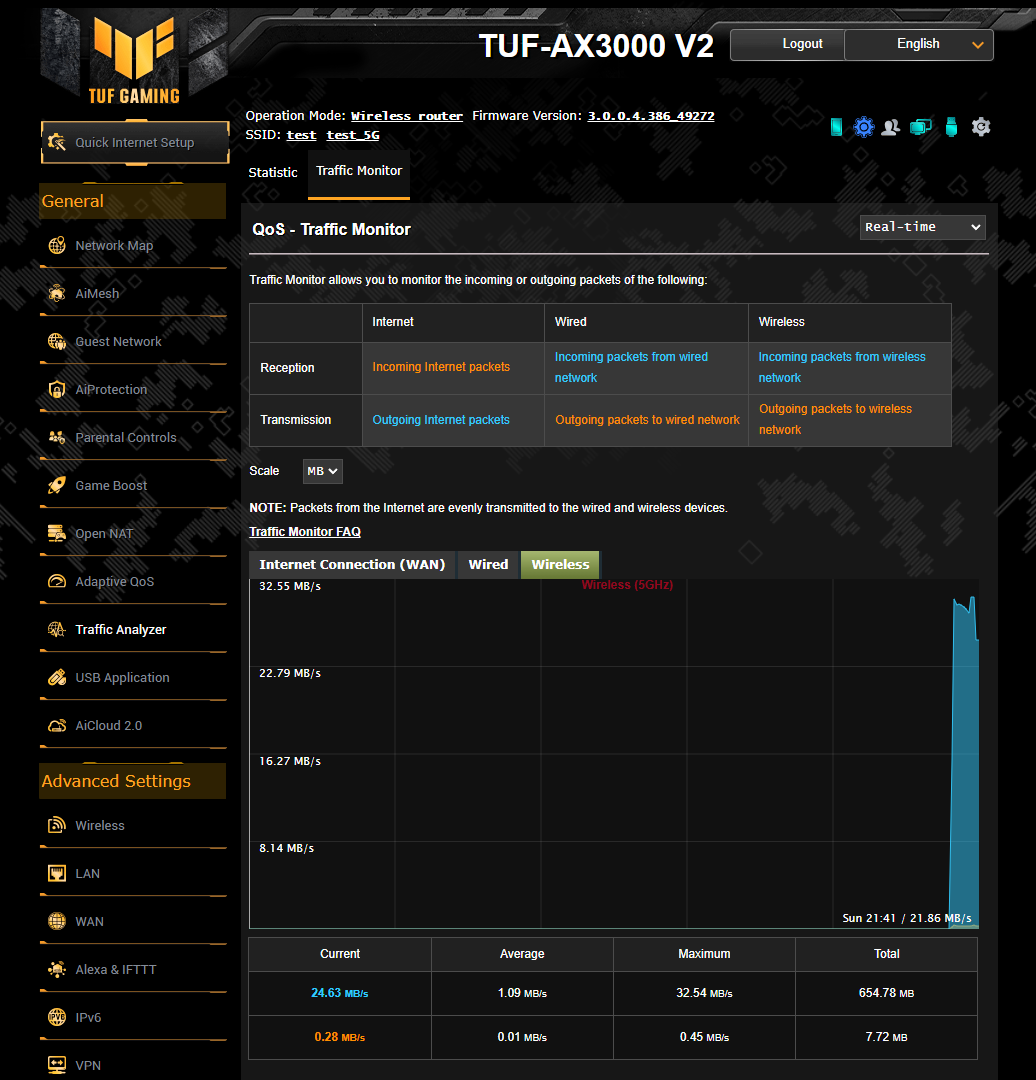This screenshot has width=1036, height=1080.
Task: Click the connected clients monitors icon
Action: (920, 127)
